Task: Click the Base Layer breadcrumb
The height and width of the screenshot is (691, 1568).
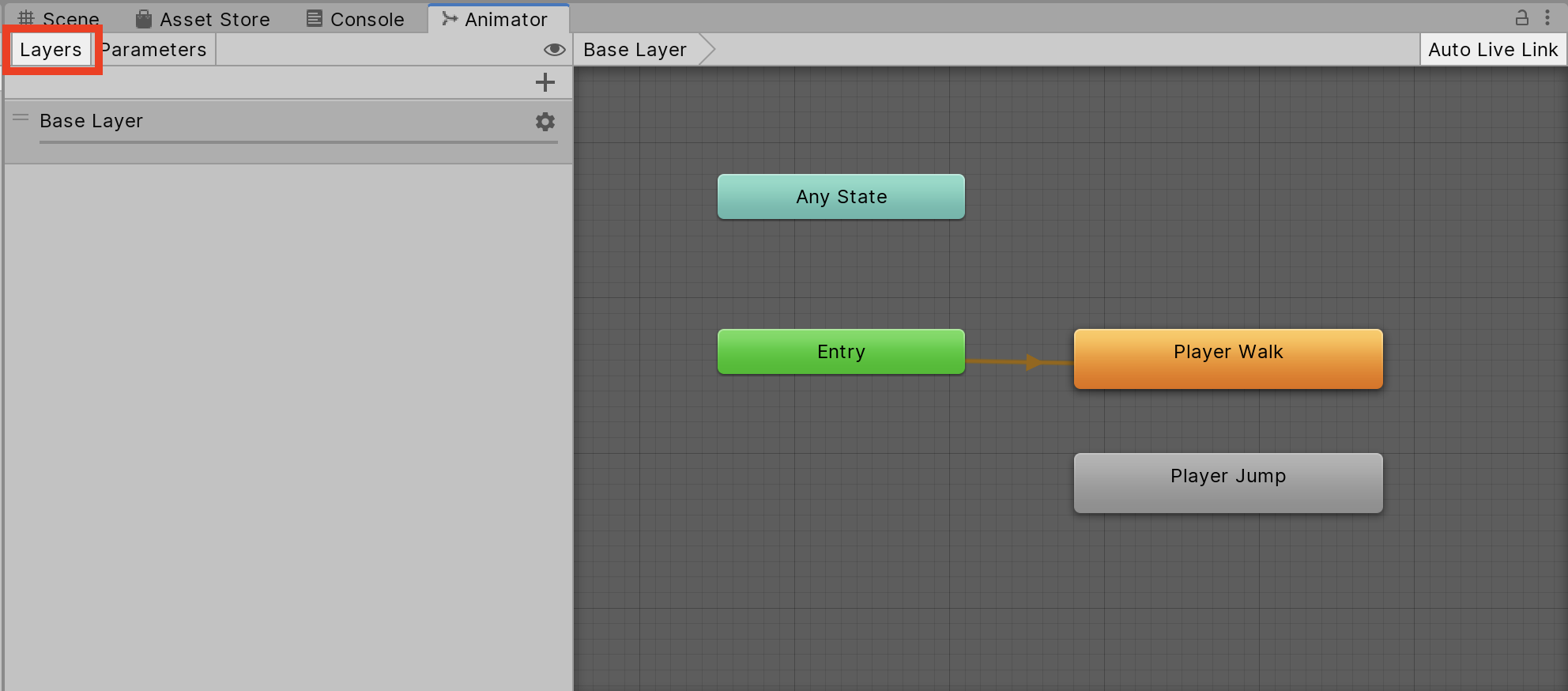Action: click(x=635, y=50)
